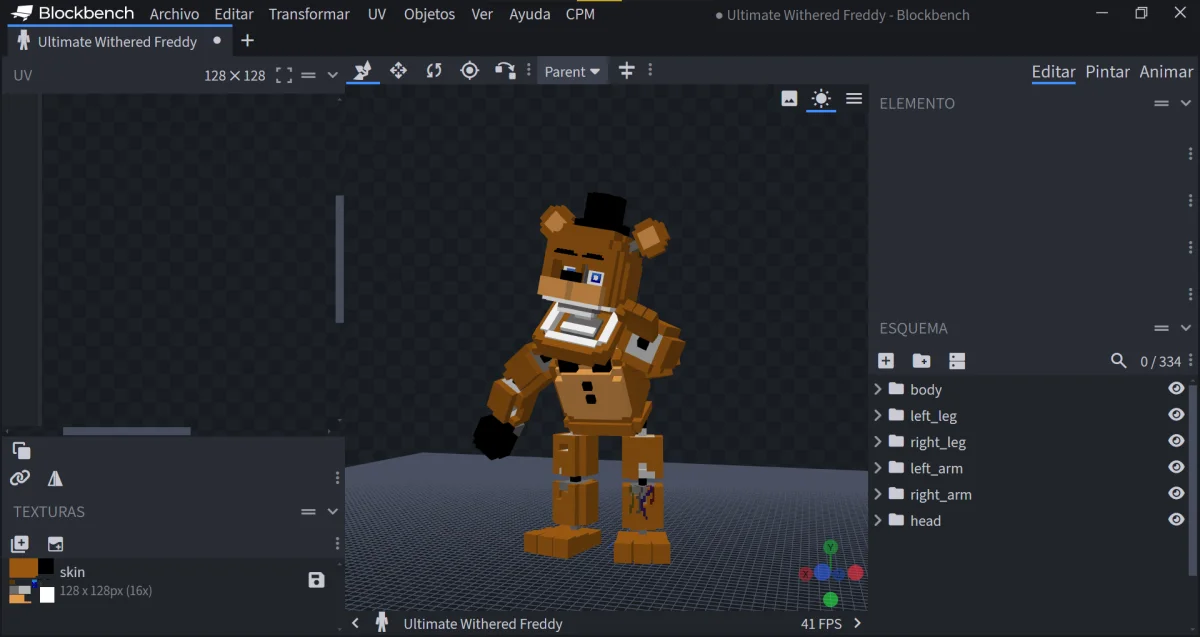Viewport: 1200px width, 637px height.
Task: Add a new cube in Esquema
Action: [x=886, y=361]
